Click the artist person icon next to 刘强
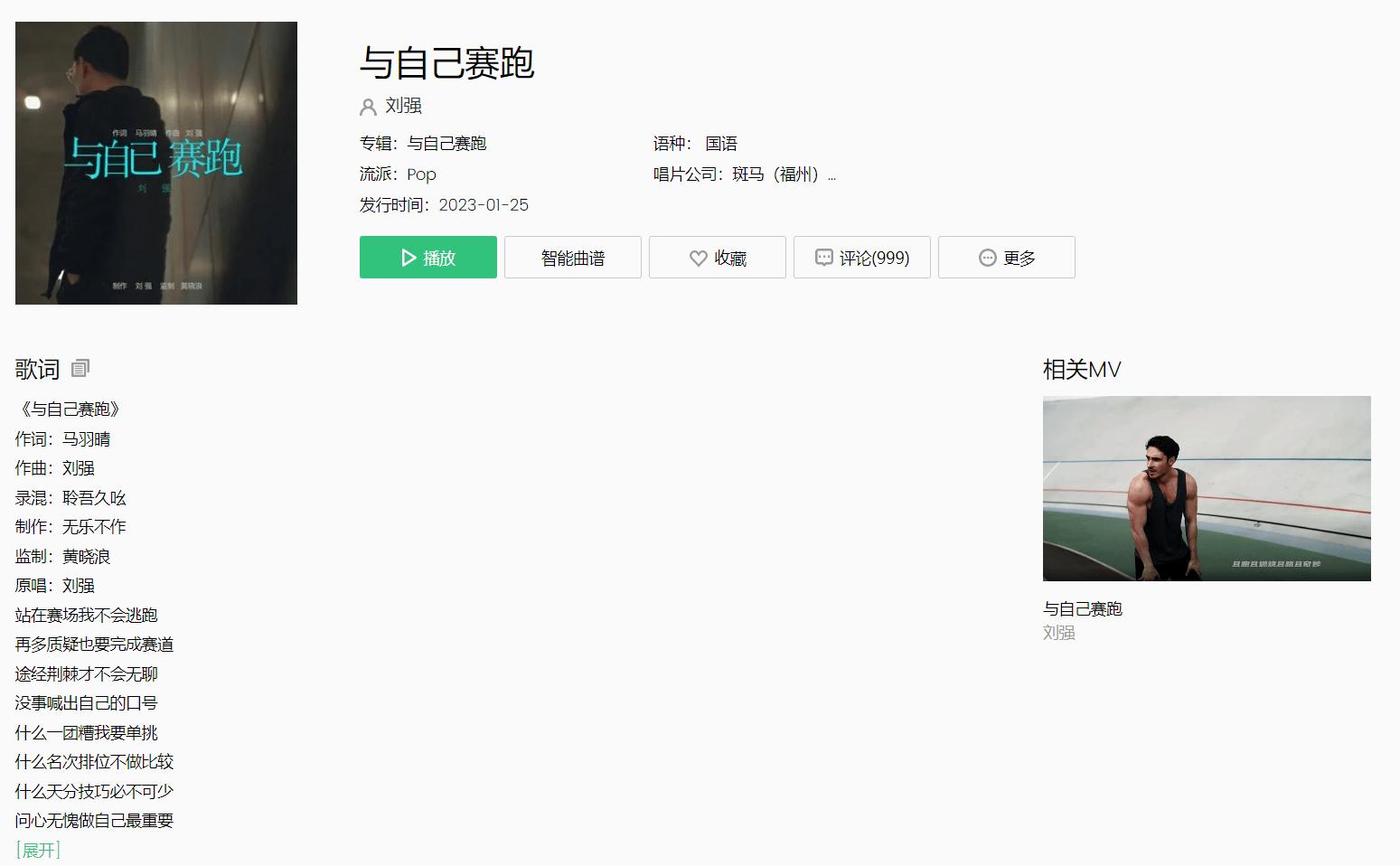This screenshot has height=866, width=1400. (366, 106)
